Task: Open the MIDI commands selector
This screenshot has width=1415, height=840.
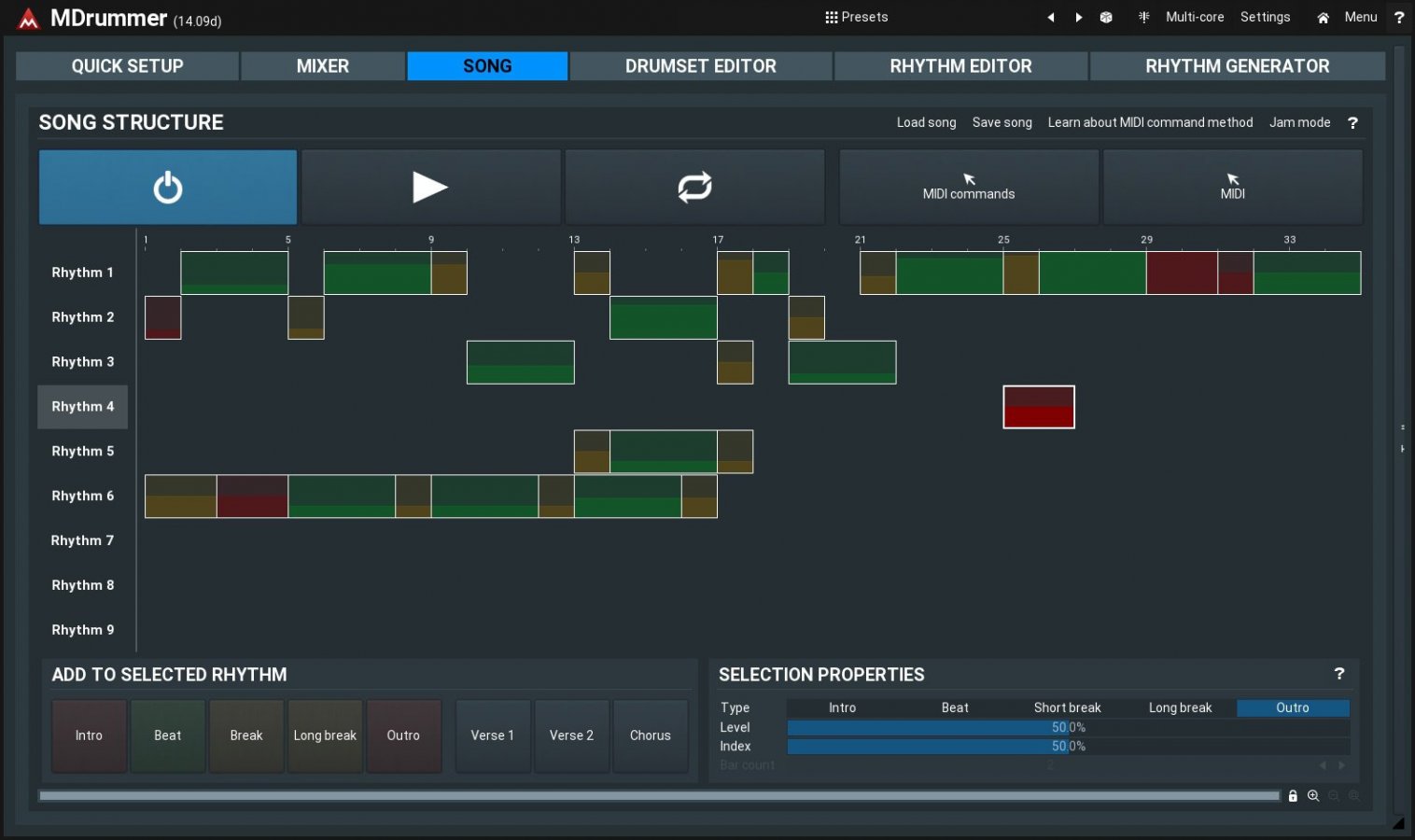Action: click(968, 188)
